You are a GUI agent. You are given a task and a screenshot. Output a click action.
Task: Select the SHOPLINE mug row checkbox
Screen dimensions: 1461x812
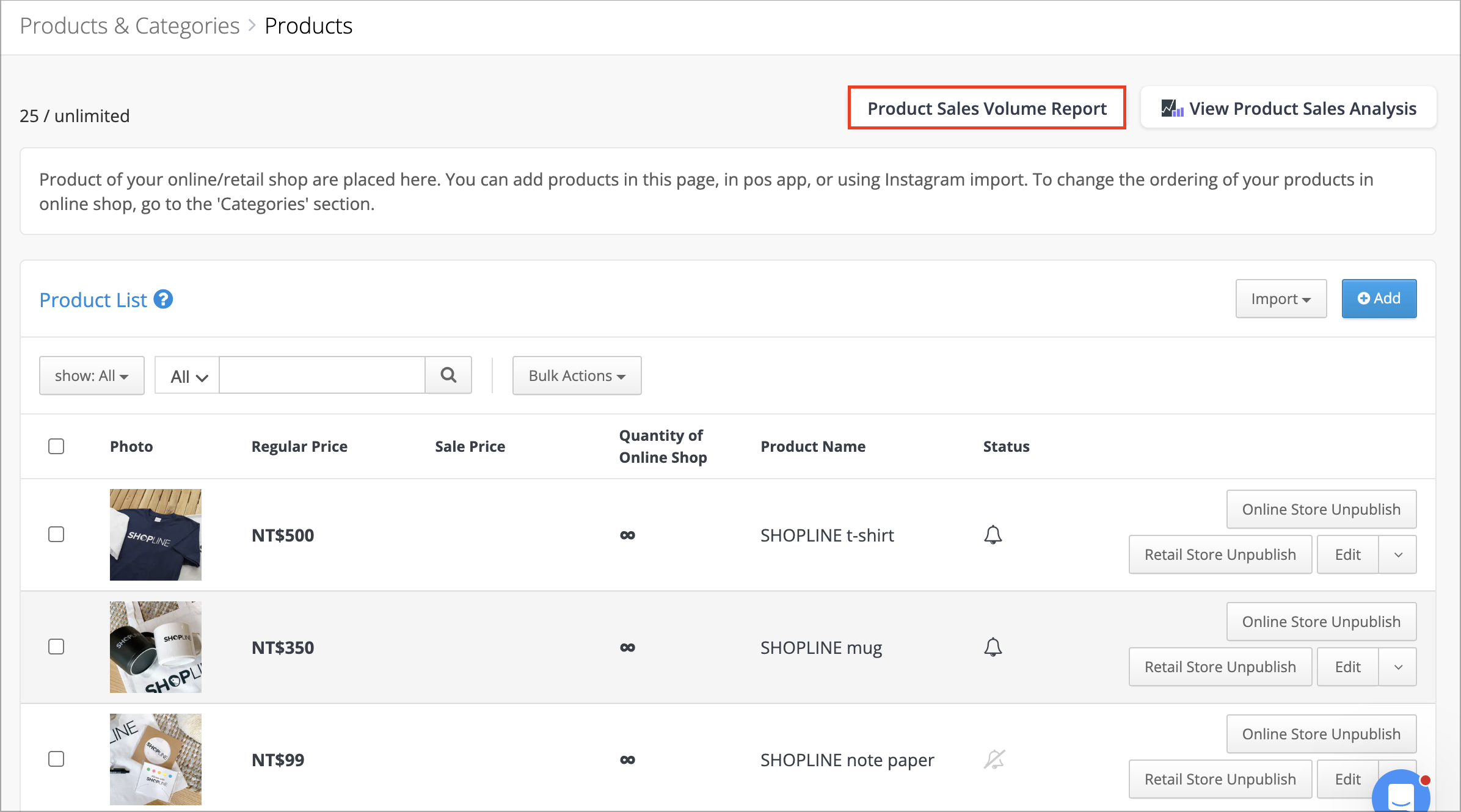(56, 647)
